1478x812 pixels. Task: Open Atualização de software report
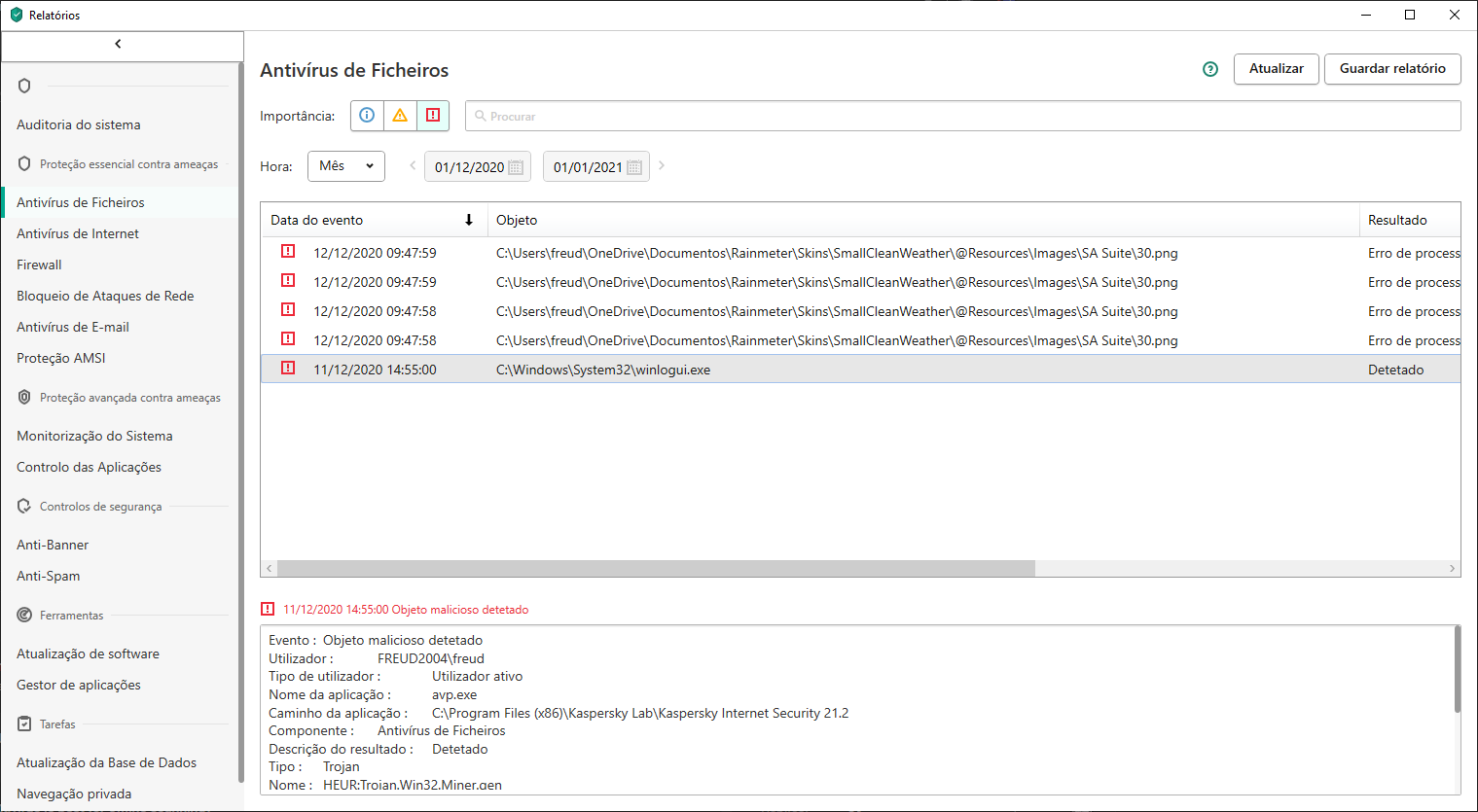88,653
